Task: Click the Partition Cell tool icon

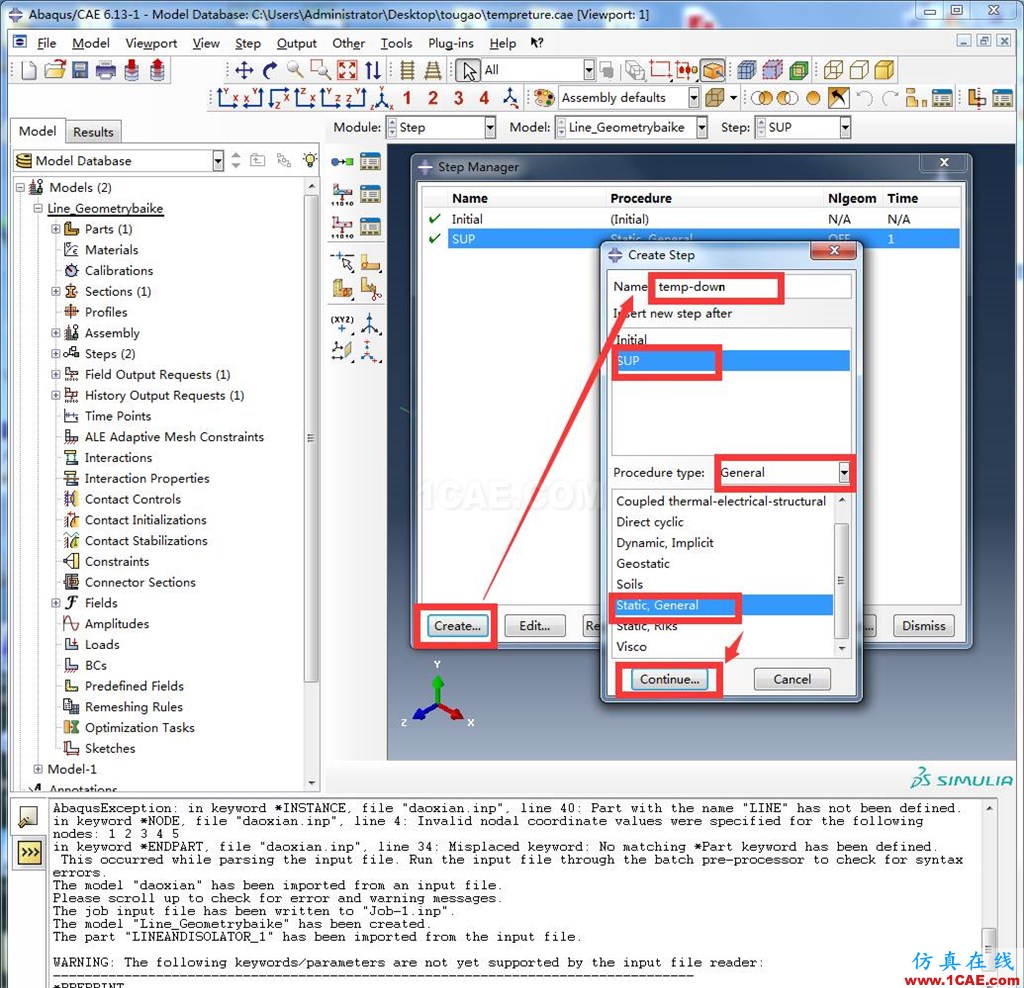Action: pyautogui.click(x=342, y=288)
